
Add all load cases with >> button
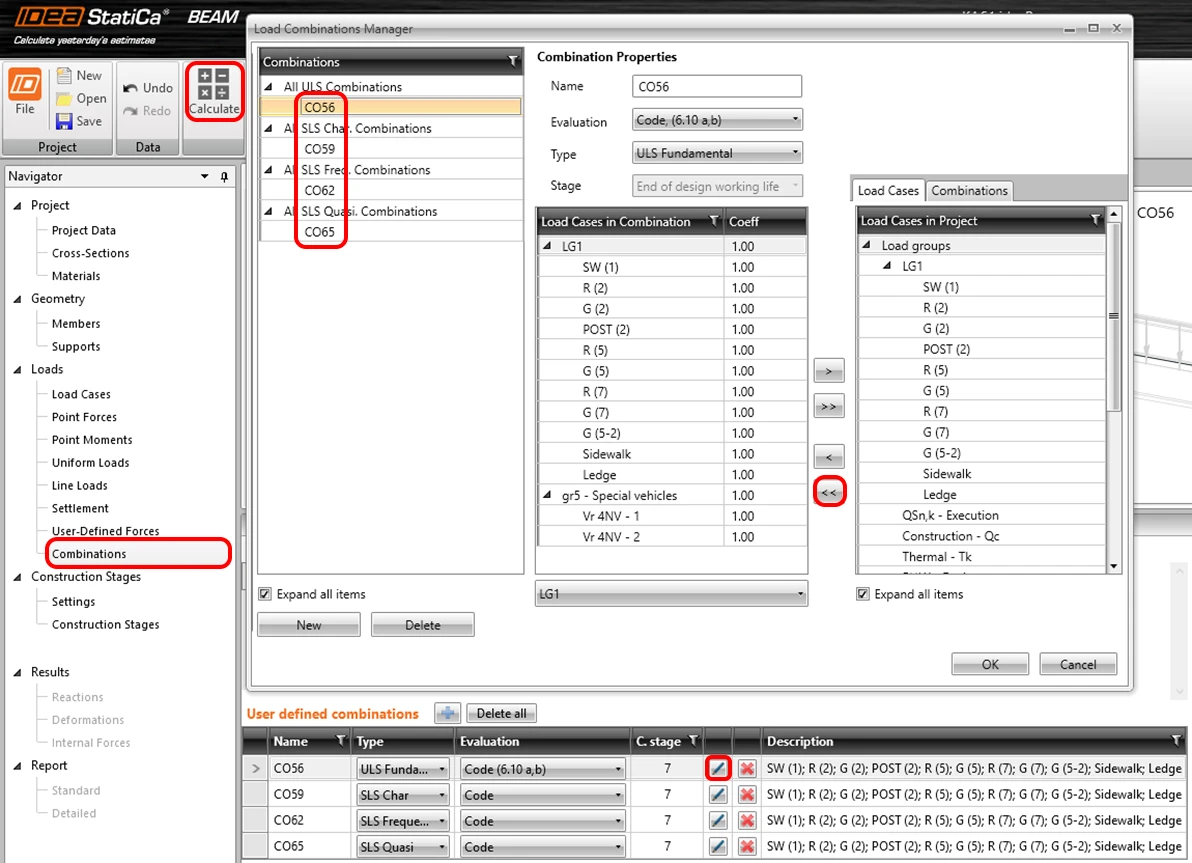(x=829, y=406)
